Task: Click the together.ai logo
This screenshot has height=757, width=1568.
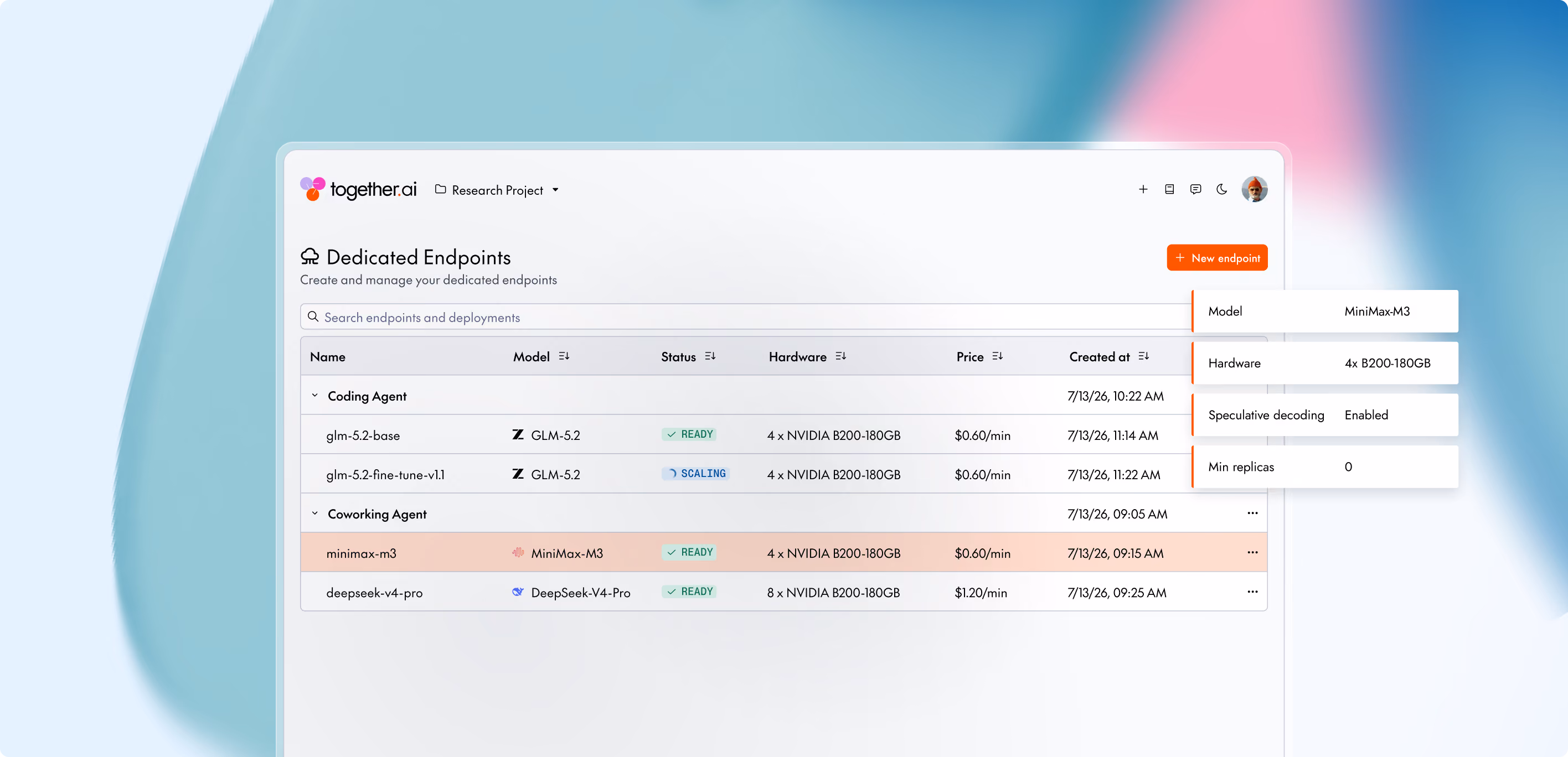Action: pos(358,189)
